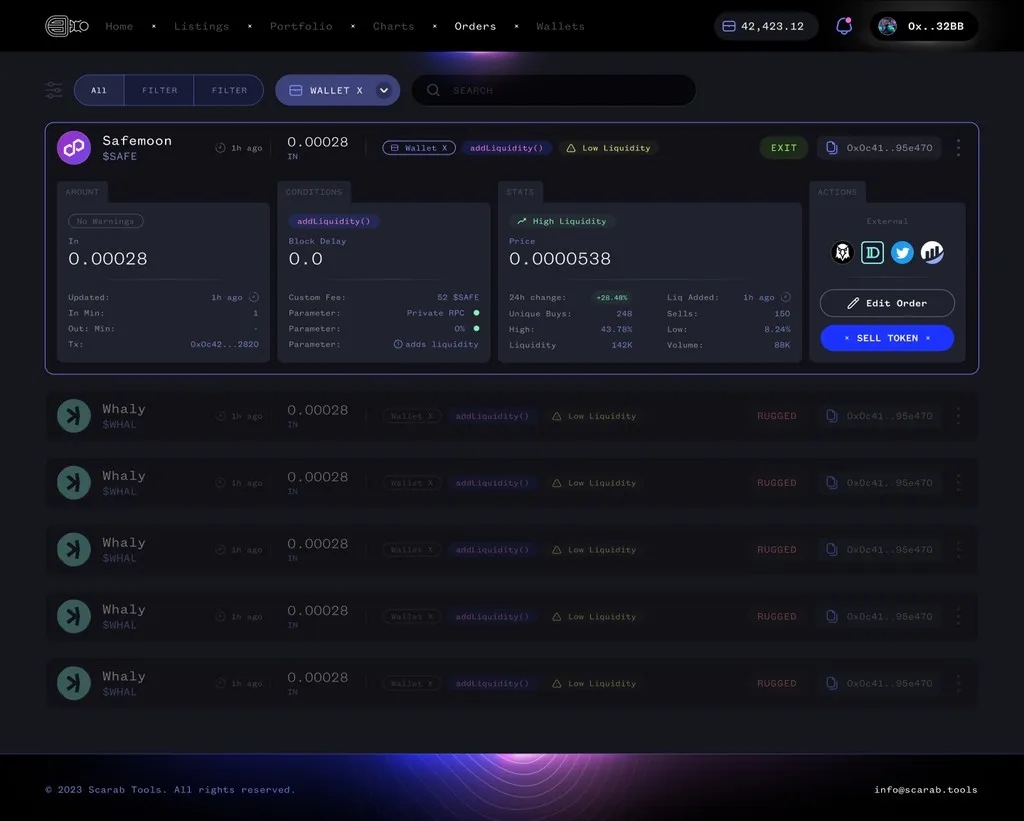
Task: Click the CONDITIONS panel tab label
Action: click(x=313, y=192)
